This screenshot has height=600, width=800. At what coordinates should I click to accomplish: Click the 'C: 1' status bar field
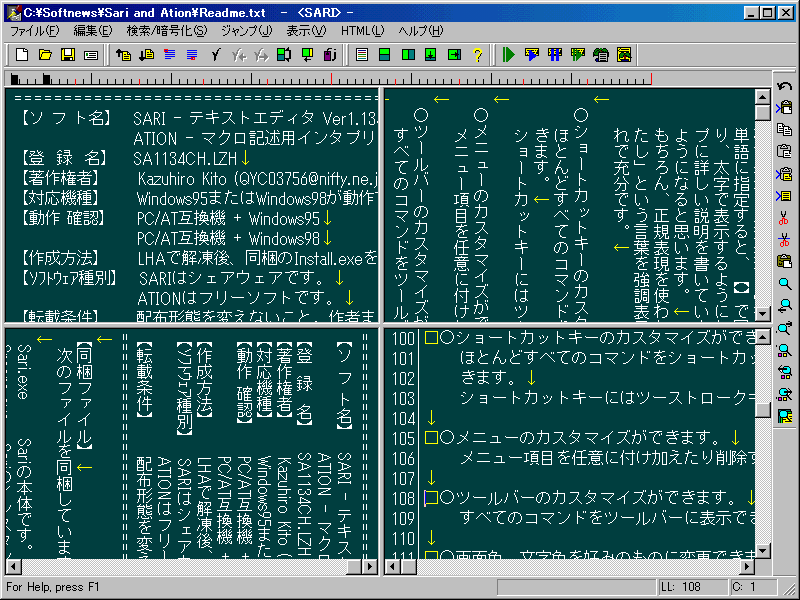coord(754,587)
